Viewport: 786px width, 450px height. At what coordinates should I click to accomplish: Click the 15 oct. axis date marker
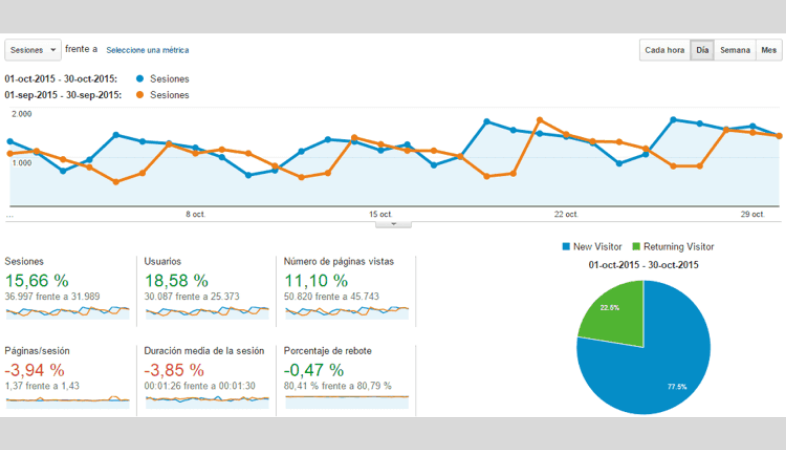(x=380, y=214)
